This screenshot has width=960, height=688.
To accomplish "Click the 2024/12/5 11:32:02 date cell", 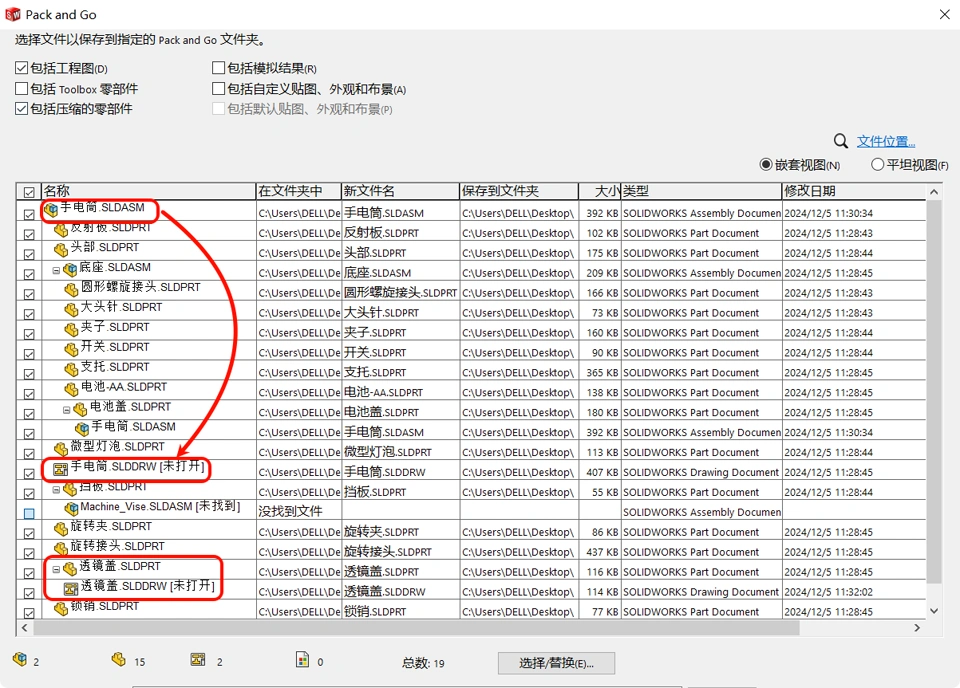I will [x=854, y=591].
